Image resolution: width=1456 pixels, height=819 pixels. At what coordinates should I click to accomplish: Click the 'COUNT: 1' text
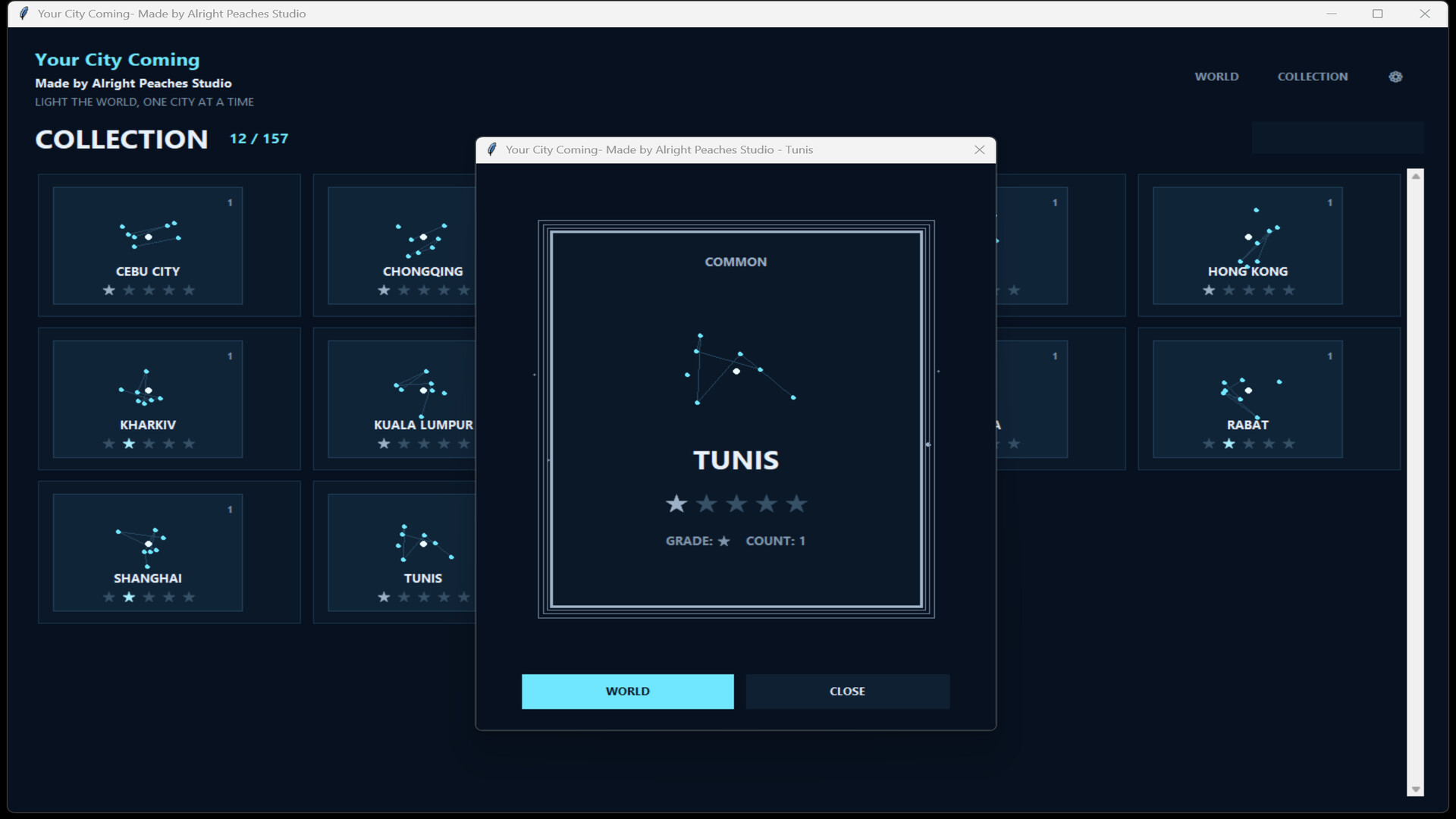pos(775,541)
